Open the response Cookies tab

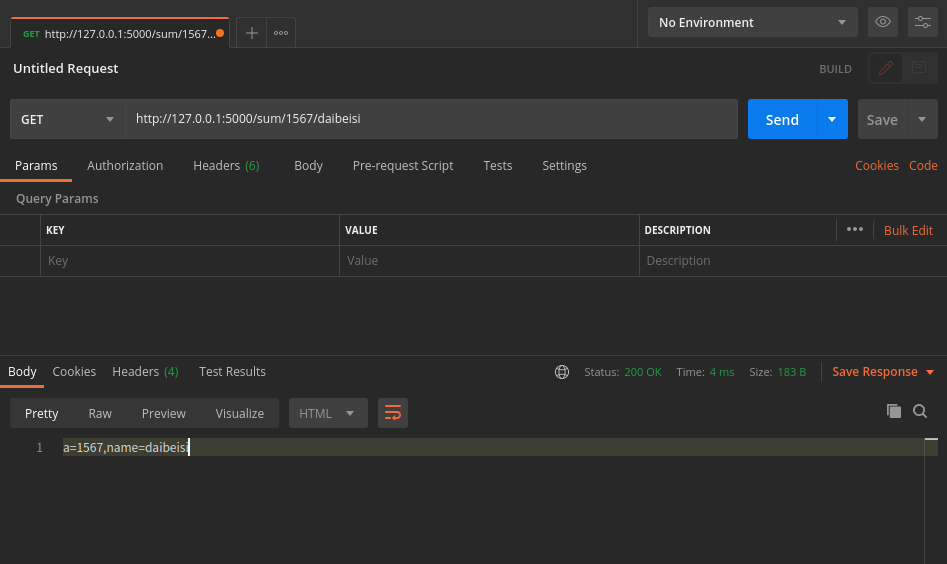[74, 371]
